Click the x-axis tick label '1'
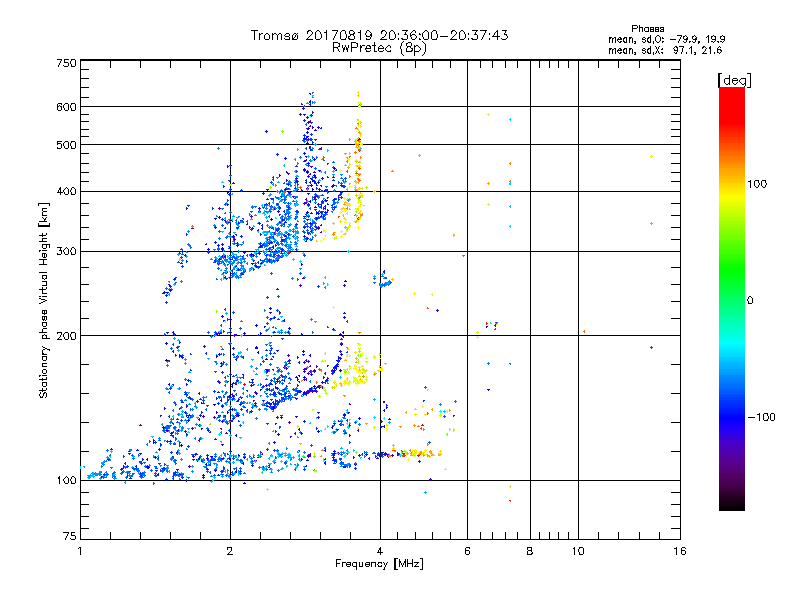The height and width of the screenshot is (600, 800). 80,551
